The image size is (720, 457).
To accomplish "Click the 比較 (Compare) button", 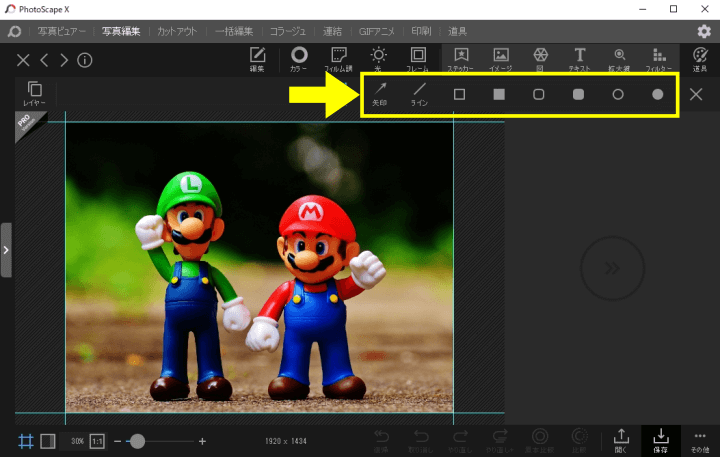I will pyautogui.click(x=579, y=441).
